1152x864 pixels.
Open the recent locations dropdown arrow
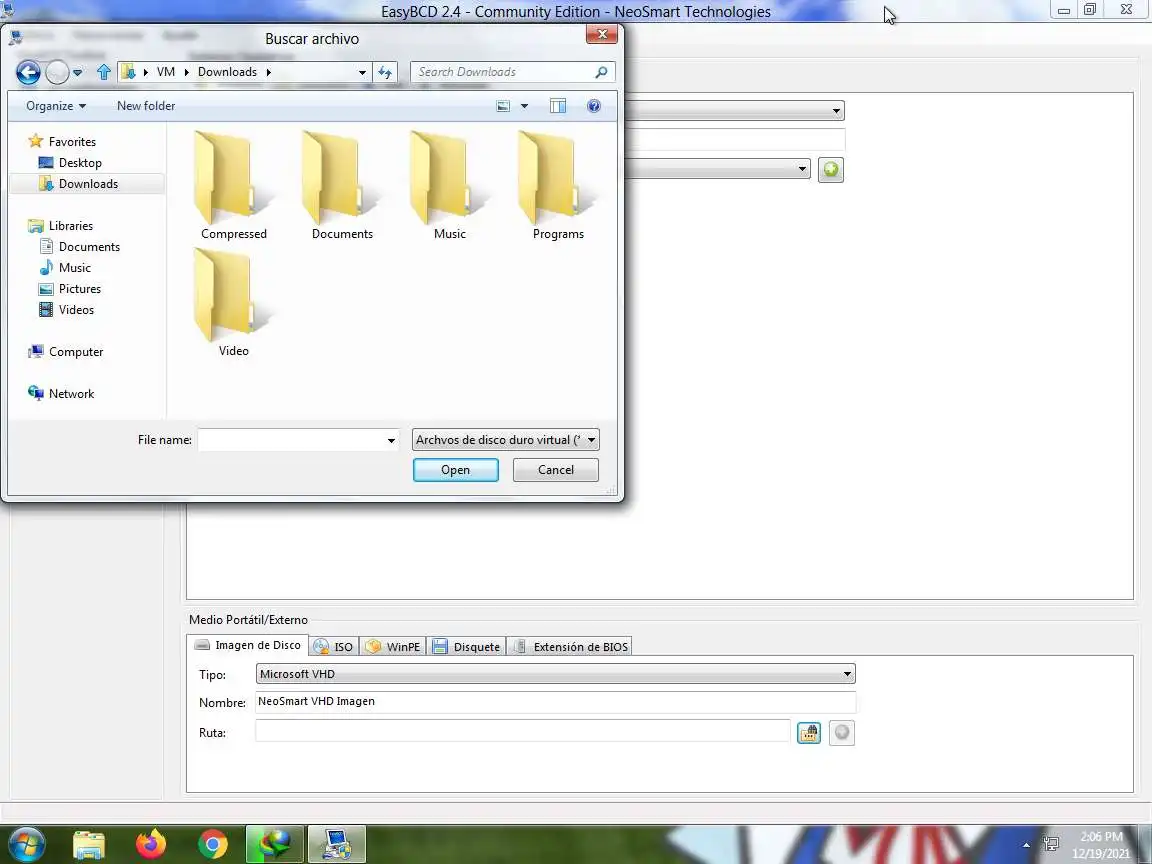click(77, 73)
